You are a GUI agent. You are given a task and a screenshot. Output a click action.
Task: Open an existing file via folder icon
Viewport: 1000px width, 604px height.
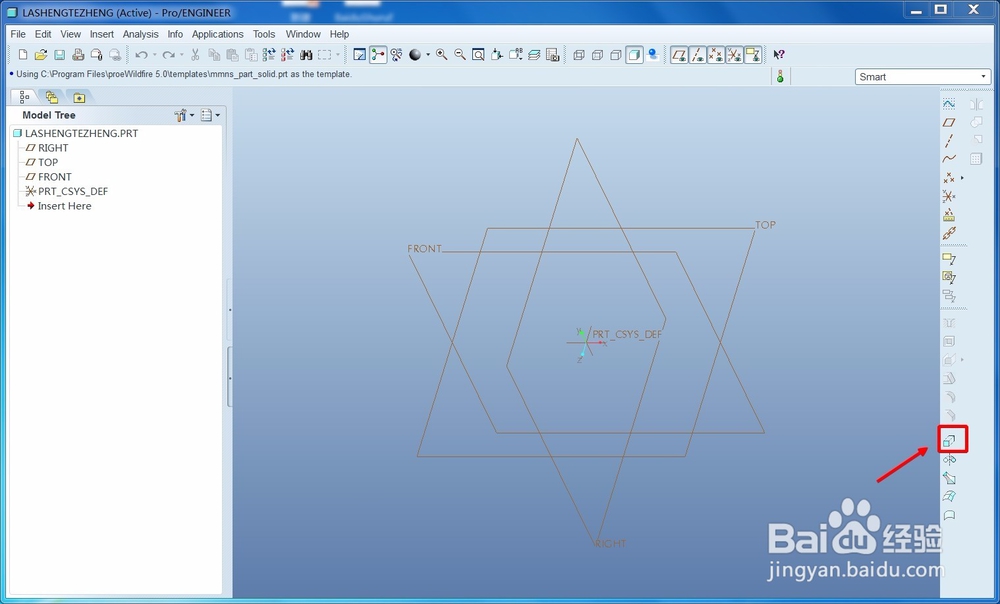coord(41,55)
